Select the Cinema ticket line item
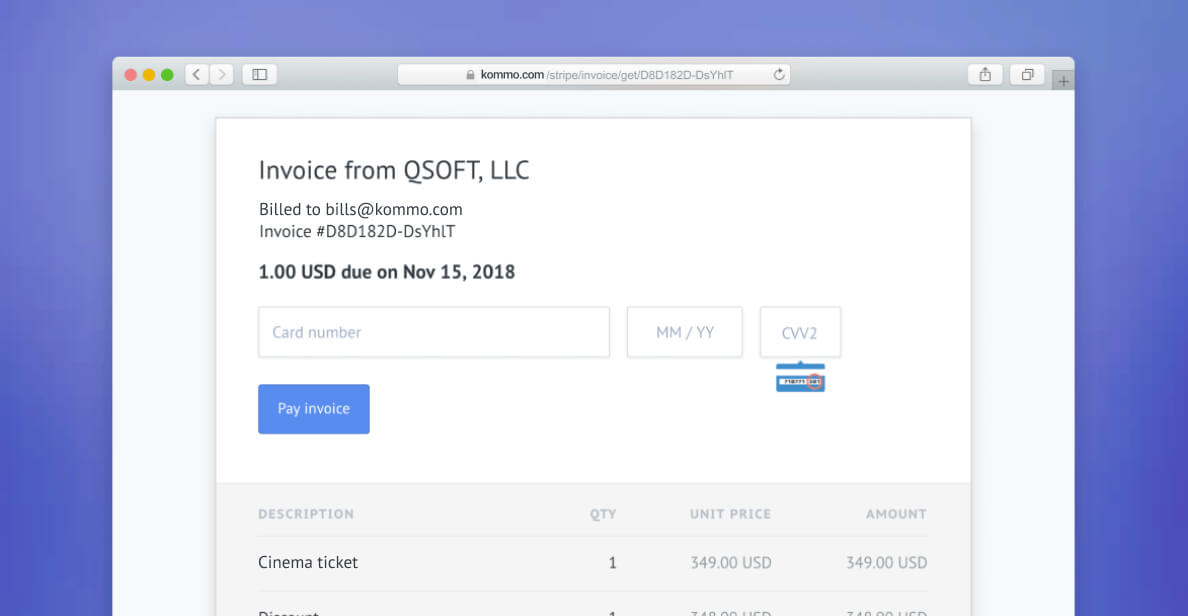Viewport: 1188px width, 616px height. coord(592,563)
